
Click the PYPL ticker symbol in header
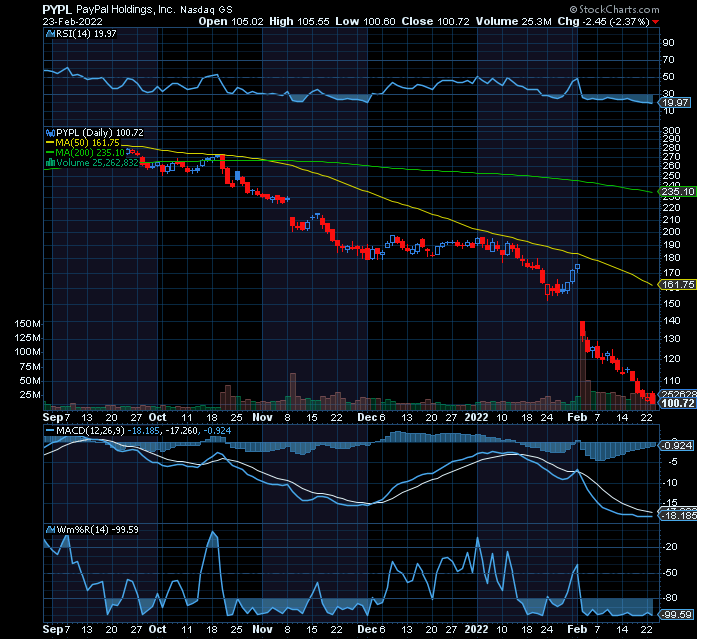57,10
